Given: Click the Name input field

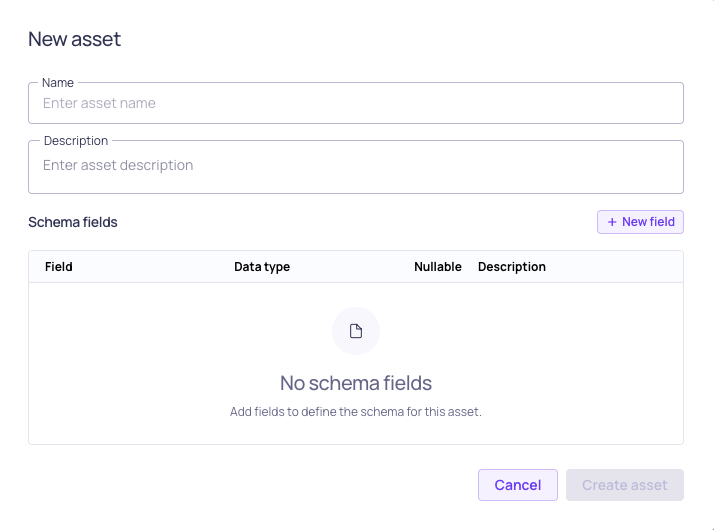Looking at the screenshot, I should coord(356,103).
